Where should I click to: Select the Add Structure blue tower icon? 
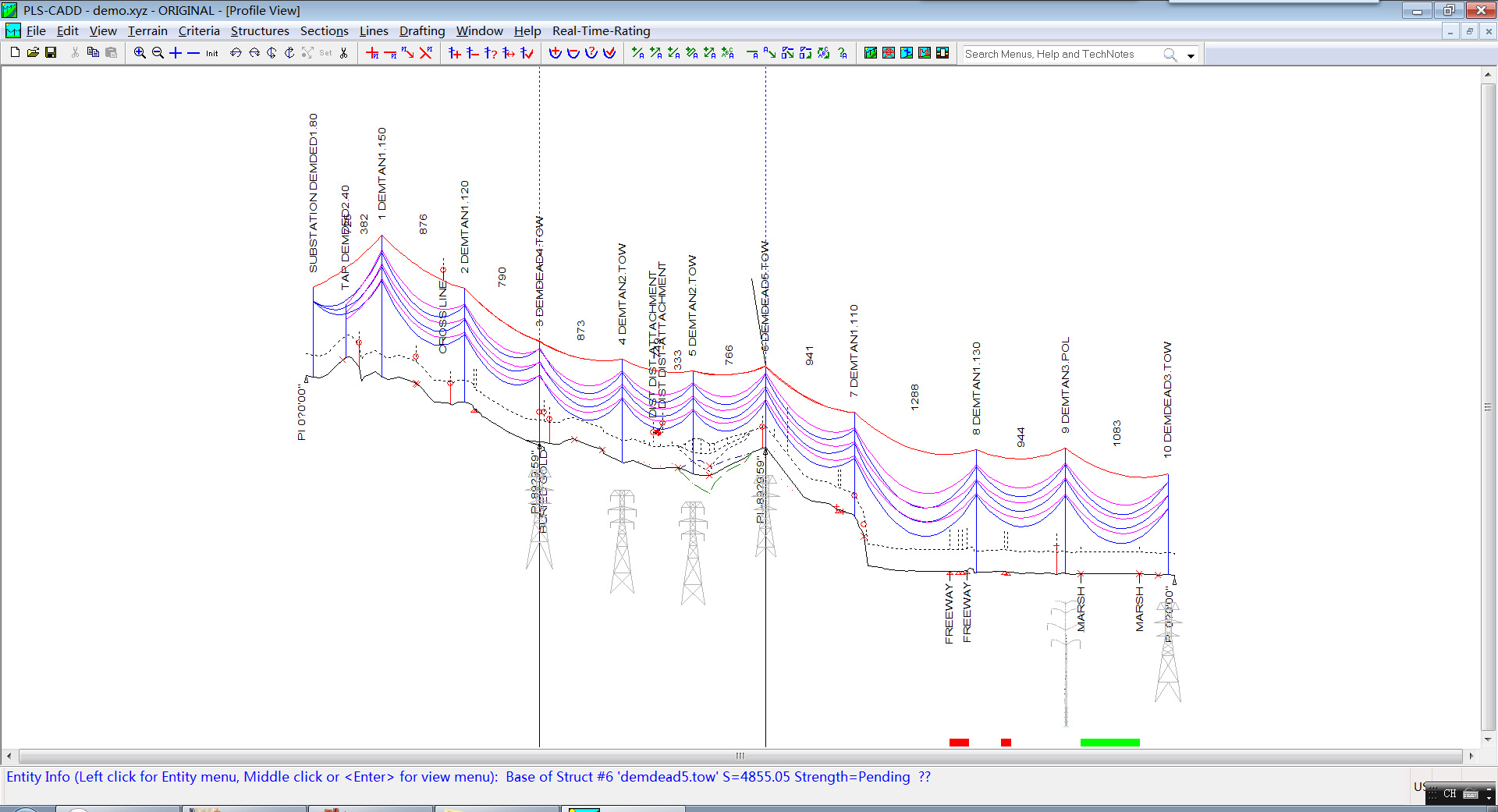455,53
